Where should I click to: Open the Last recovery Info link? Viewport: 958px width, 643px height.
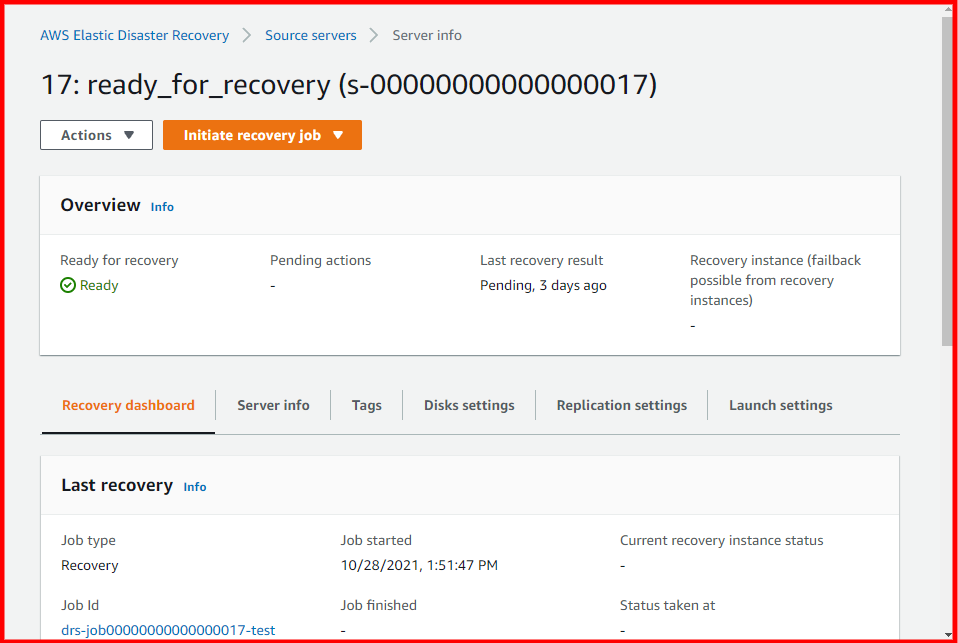coord(195,487)
